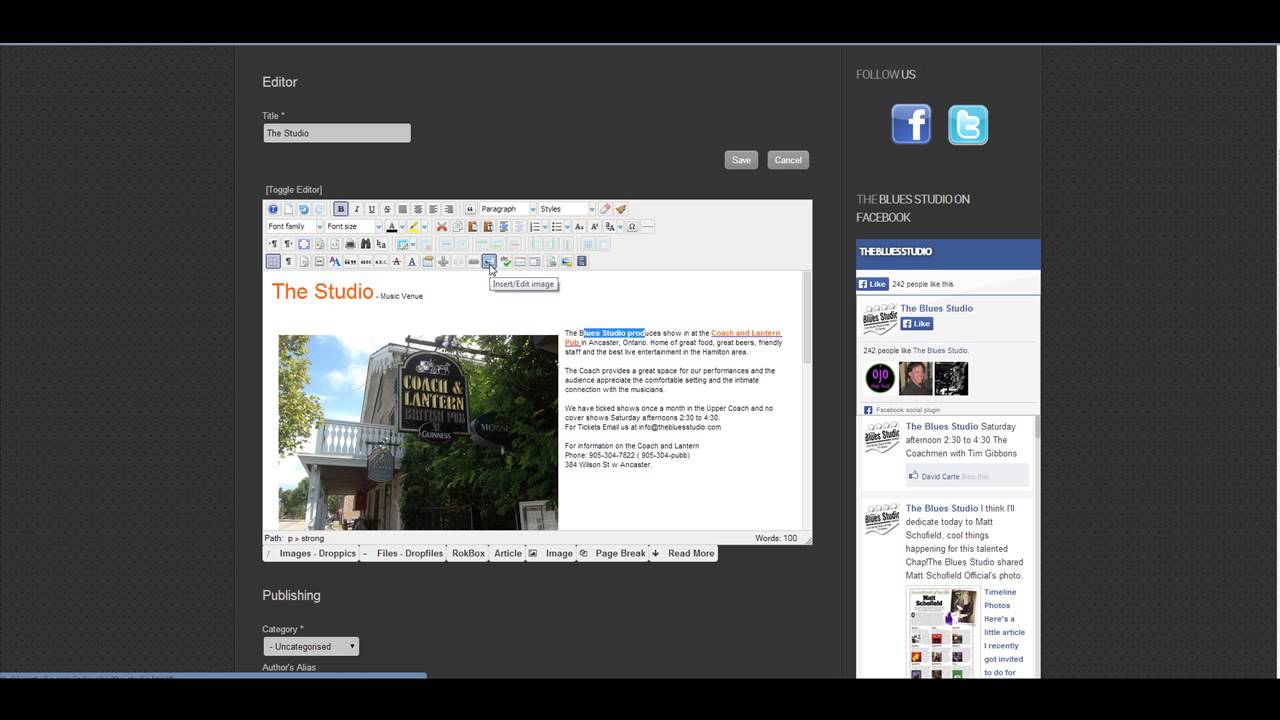The image size is (1280, 720).
Task: Click the Spellcheck icon with green check
Action: pyautogui.click(x=506, y=261)
